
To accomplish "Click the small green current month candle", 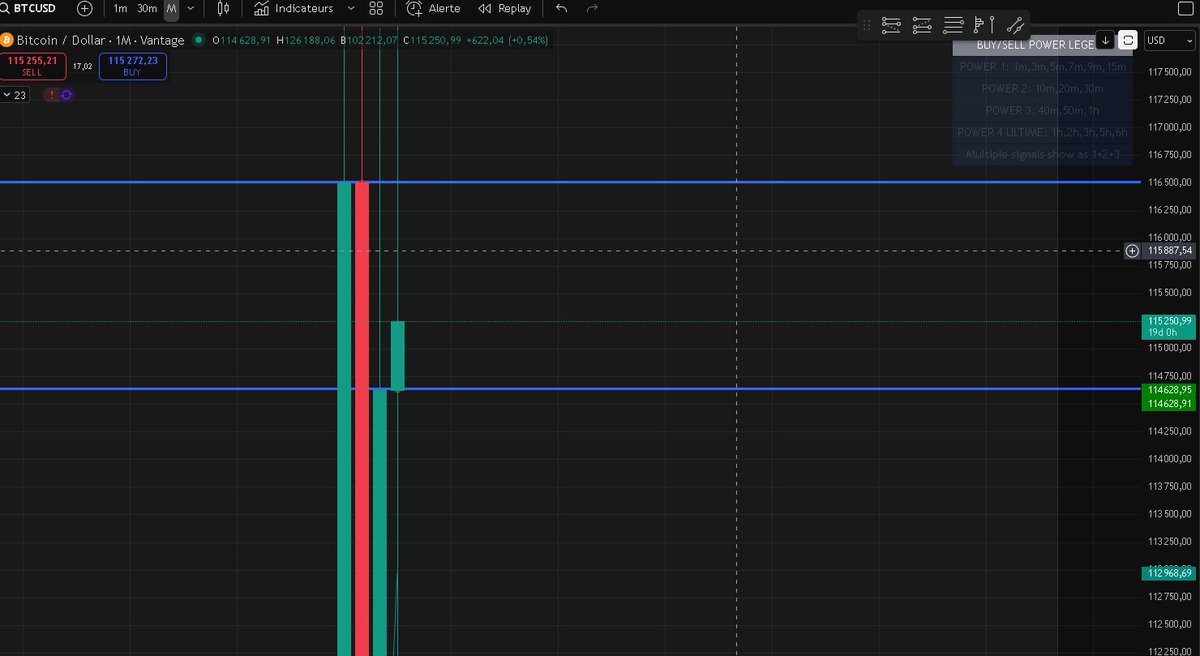I will tap(397, 355).
